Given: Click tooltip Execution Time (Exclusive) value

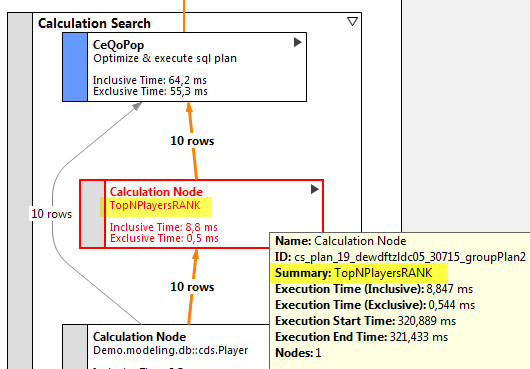Looking at the screenshot, I should [452, 305].
